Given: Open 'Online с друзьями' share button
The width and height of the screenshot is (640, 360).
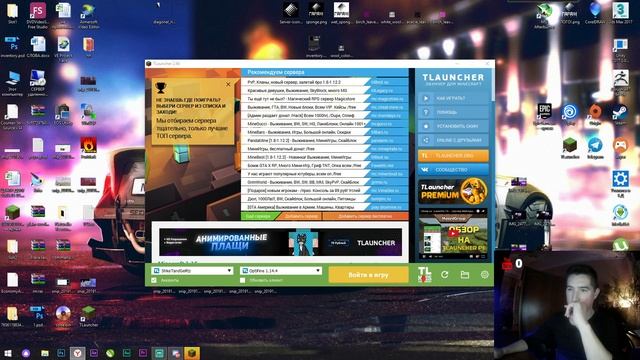Looking at the screenshot, I should pos(453,140).
